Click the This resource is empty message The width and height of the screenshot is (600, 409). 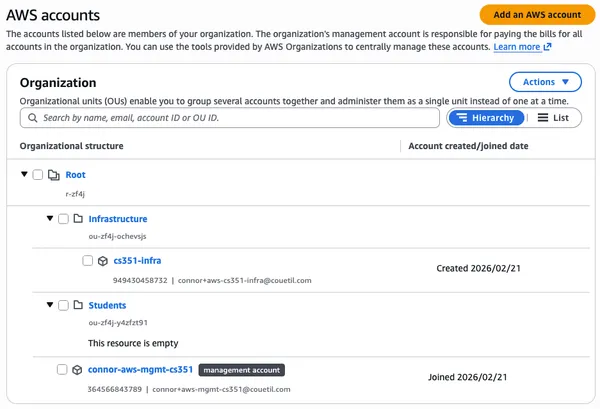pyautogui.click(x=133, y=343)
